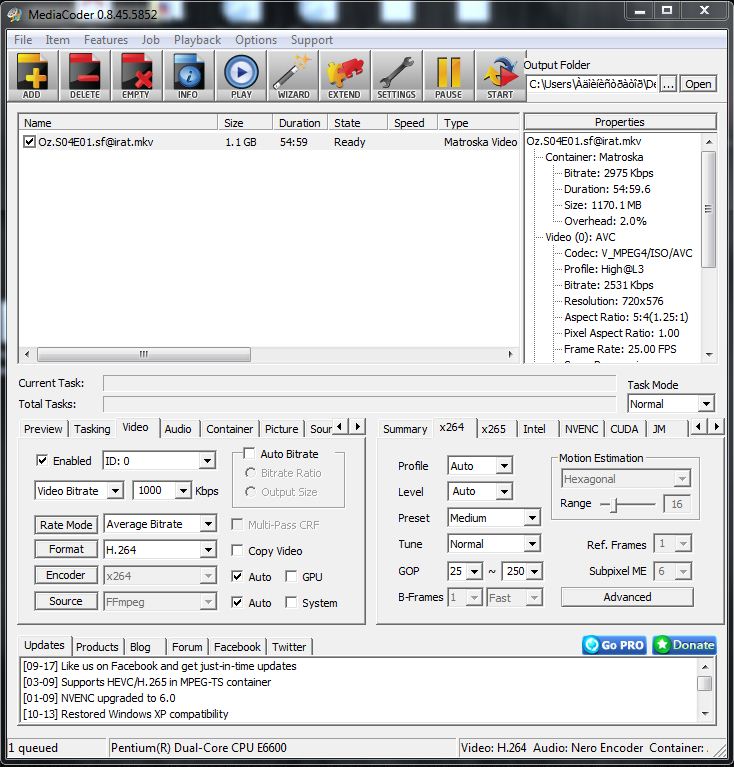734x767 pixels.
Task: Select the Container: Matroska tree item
Action: [x=594, y=157]
